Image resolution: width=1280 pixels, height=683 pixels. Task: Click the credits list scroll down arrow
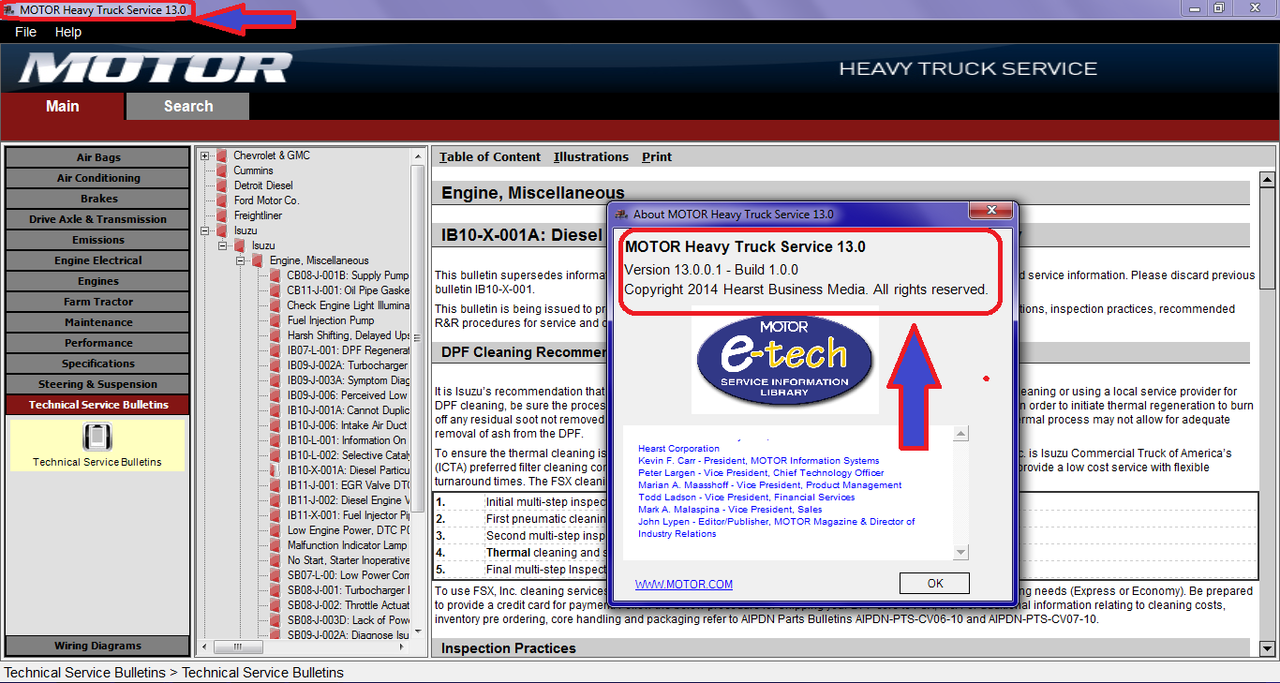click(961, 552)
